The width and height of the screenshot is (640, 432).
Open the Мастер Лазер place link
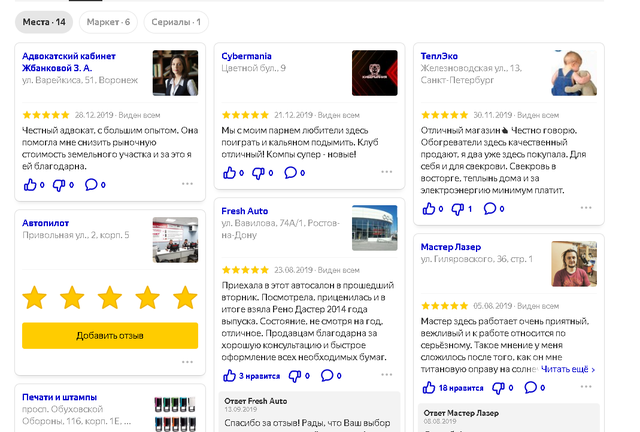[451, 247]
